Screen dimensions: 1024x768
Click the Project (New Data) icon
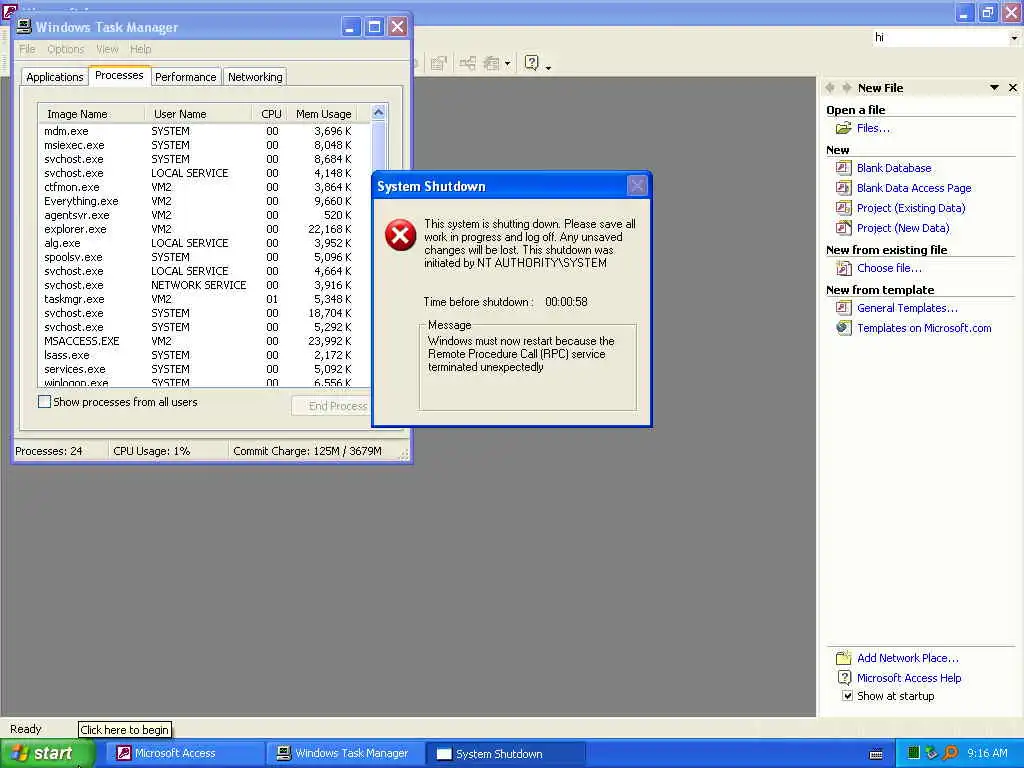pyautogui.click(x=844, y=228)
